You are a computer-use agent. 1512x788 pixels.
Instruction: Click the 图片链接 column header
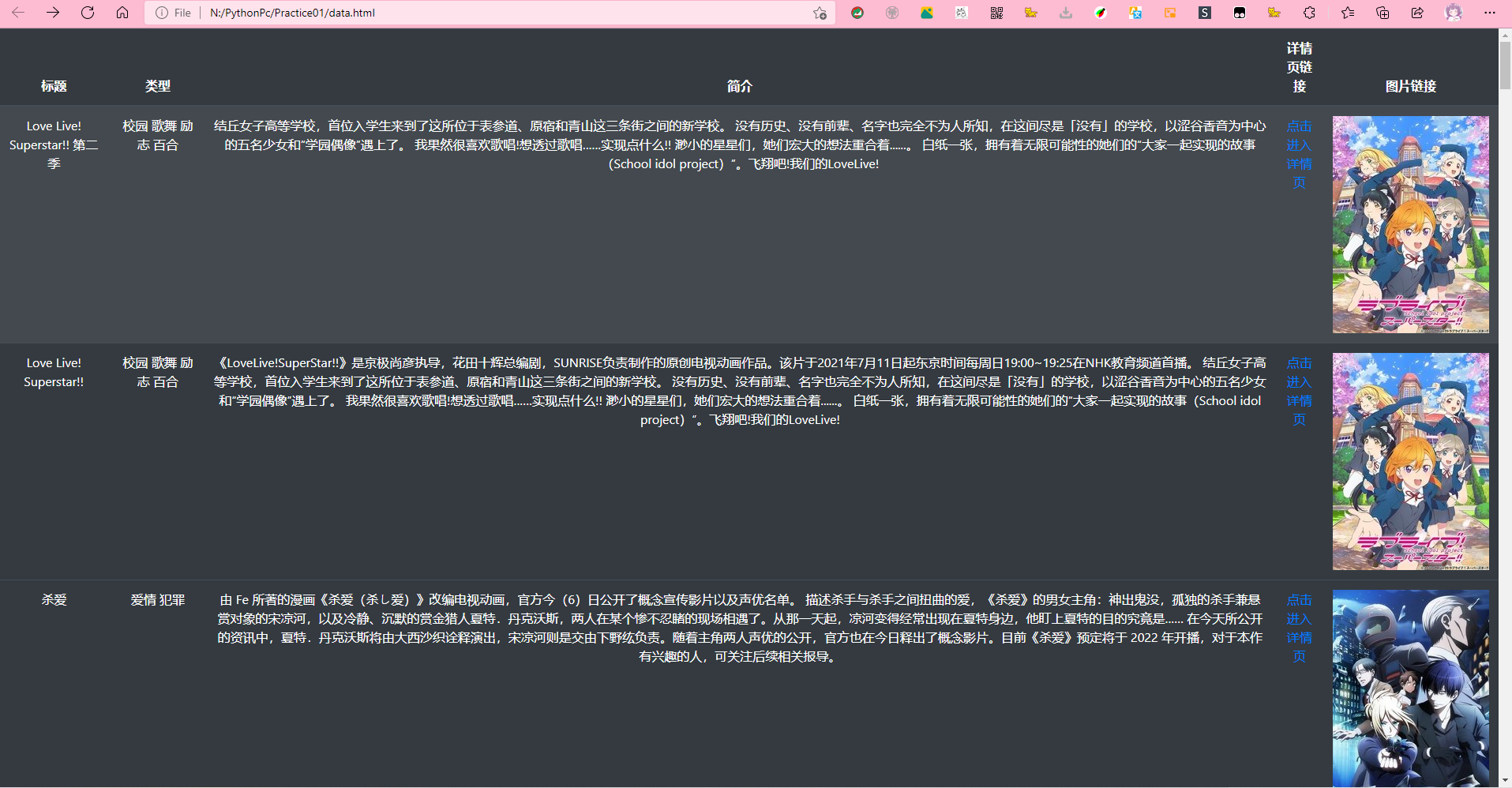(x=1411, y=86)
